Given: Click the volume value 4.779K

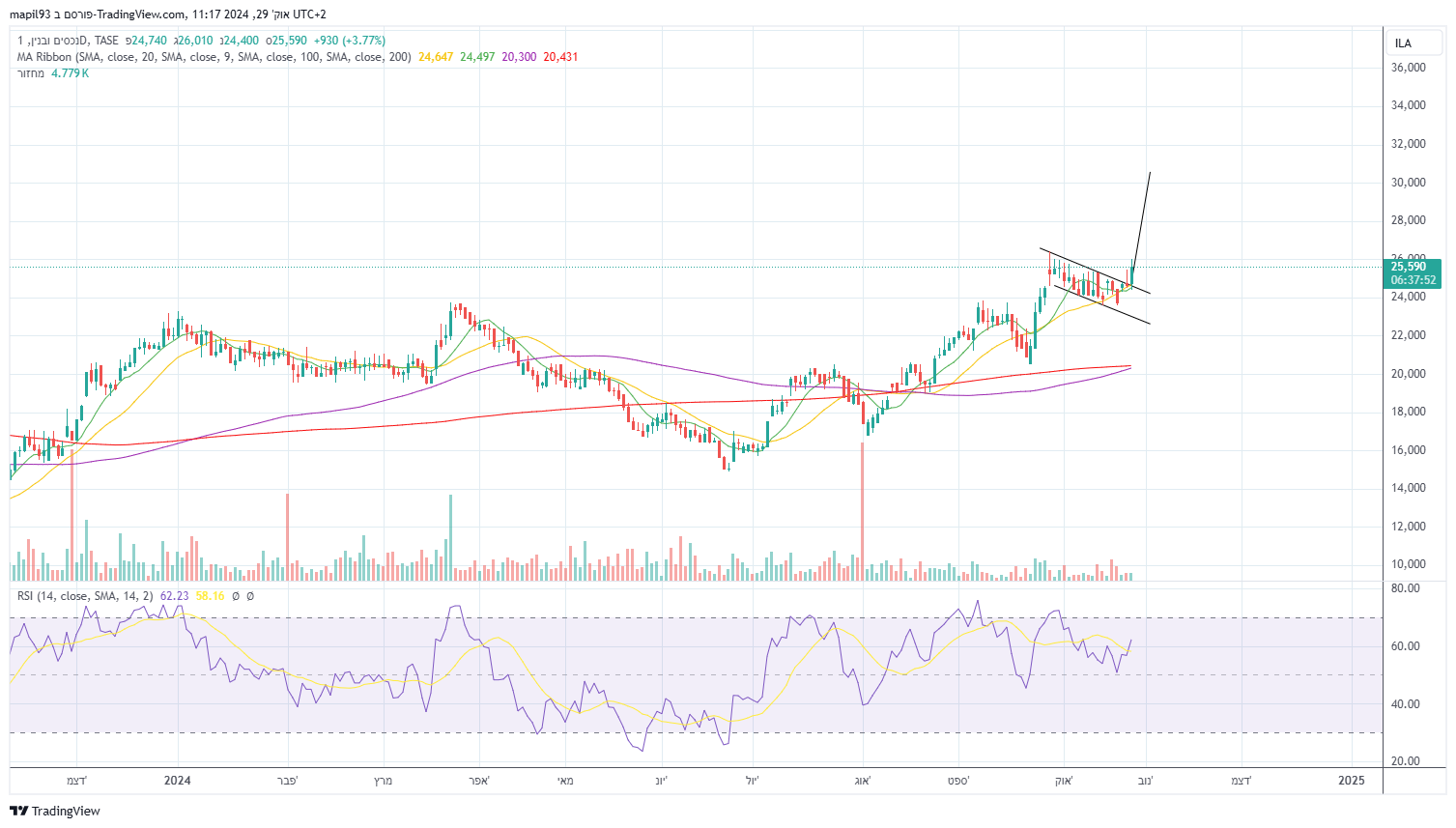Looking at the screenshot, I should click(x=70, y=73).
